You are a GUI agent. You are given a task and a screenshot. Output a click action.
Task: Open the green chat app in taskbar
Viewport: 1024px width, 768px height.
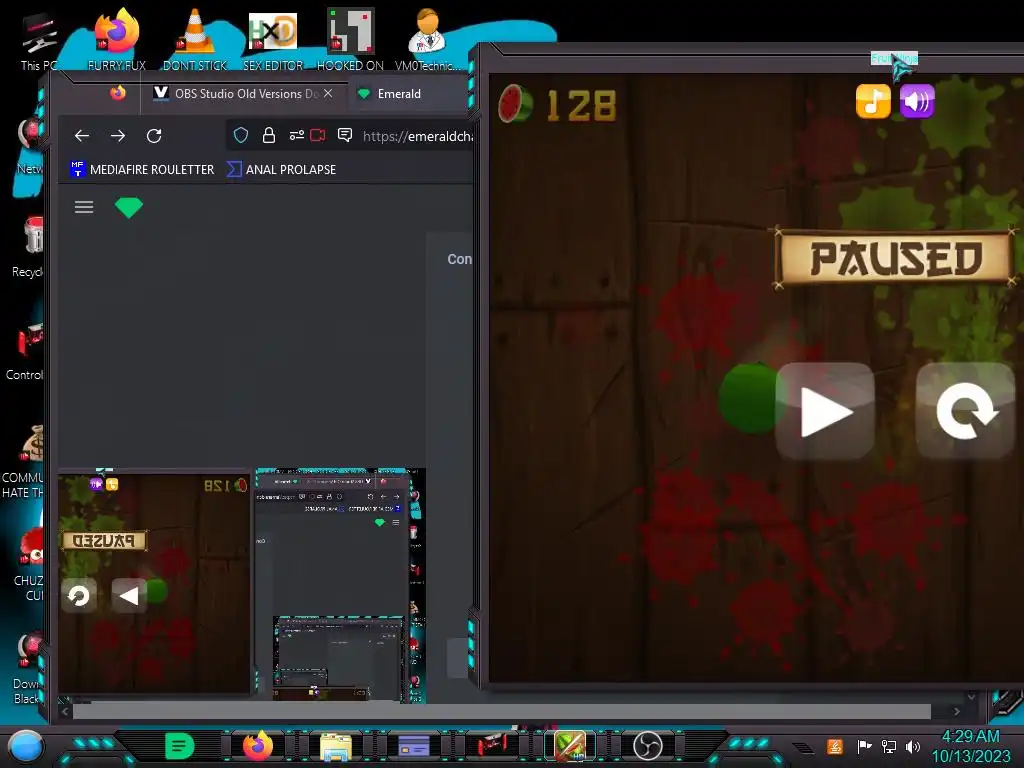pos(180,746)
